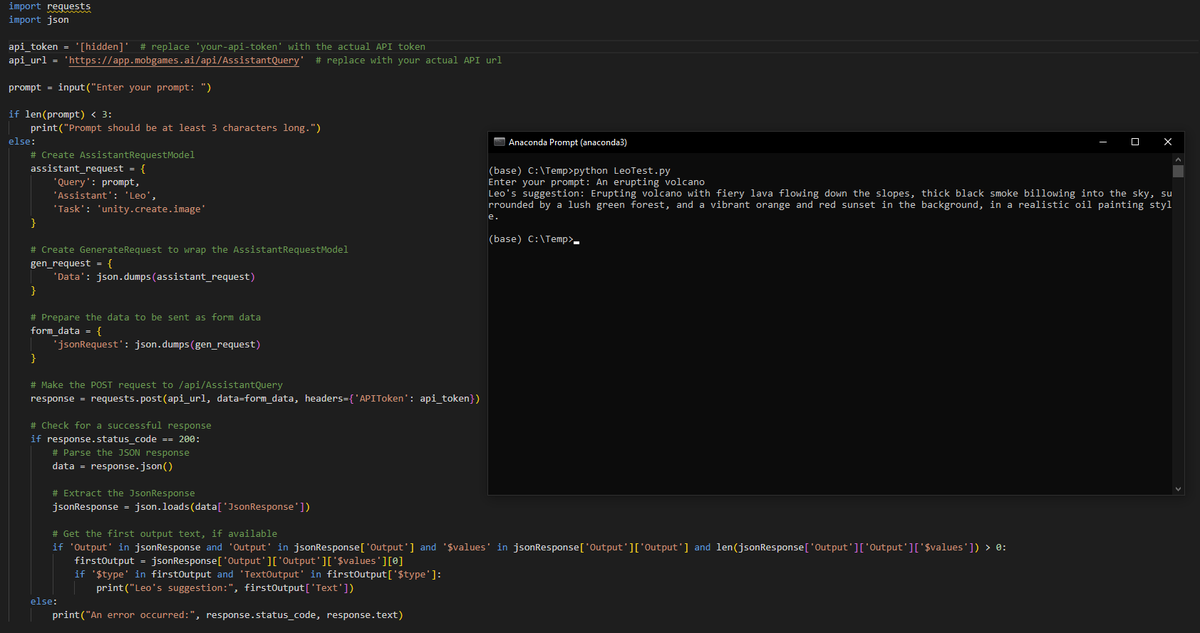The image size is (1200, 633).
Task: Click the 'firstOutput = jsonResponse[...]' line
Action: tap(239, 561)
